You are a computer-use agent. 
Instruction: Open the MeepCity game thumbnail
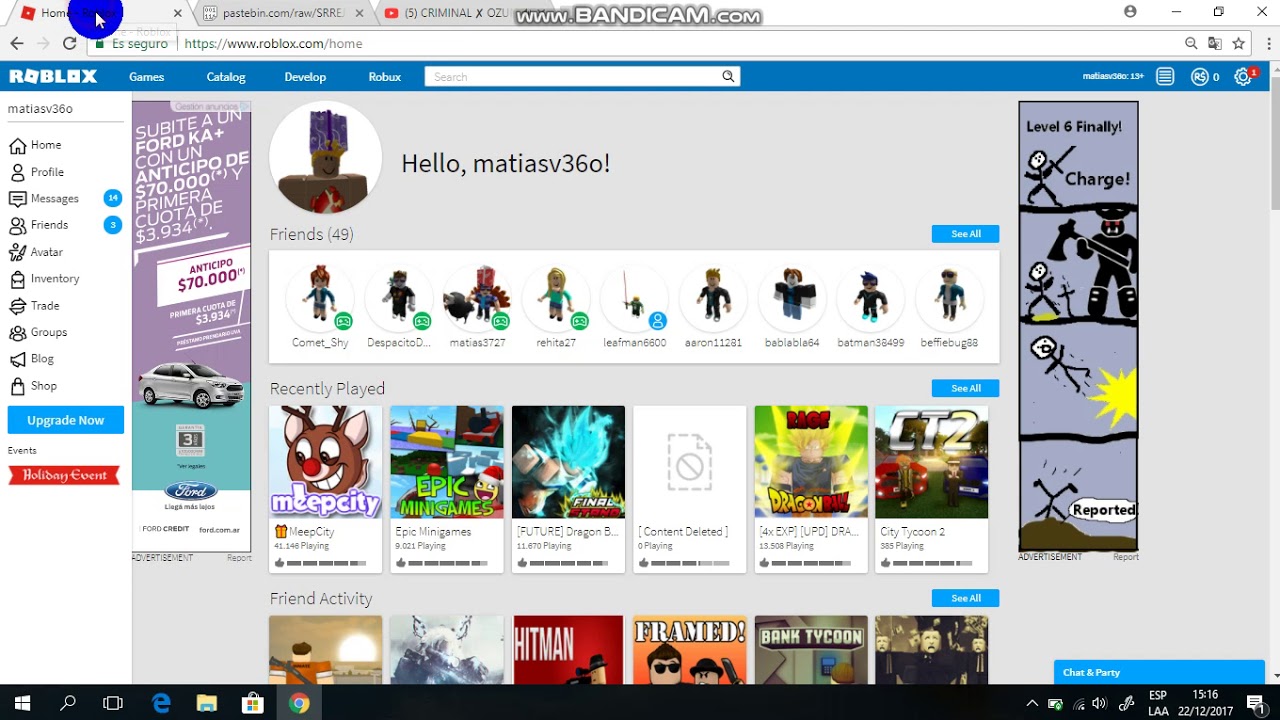point(326,462)
